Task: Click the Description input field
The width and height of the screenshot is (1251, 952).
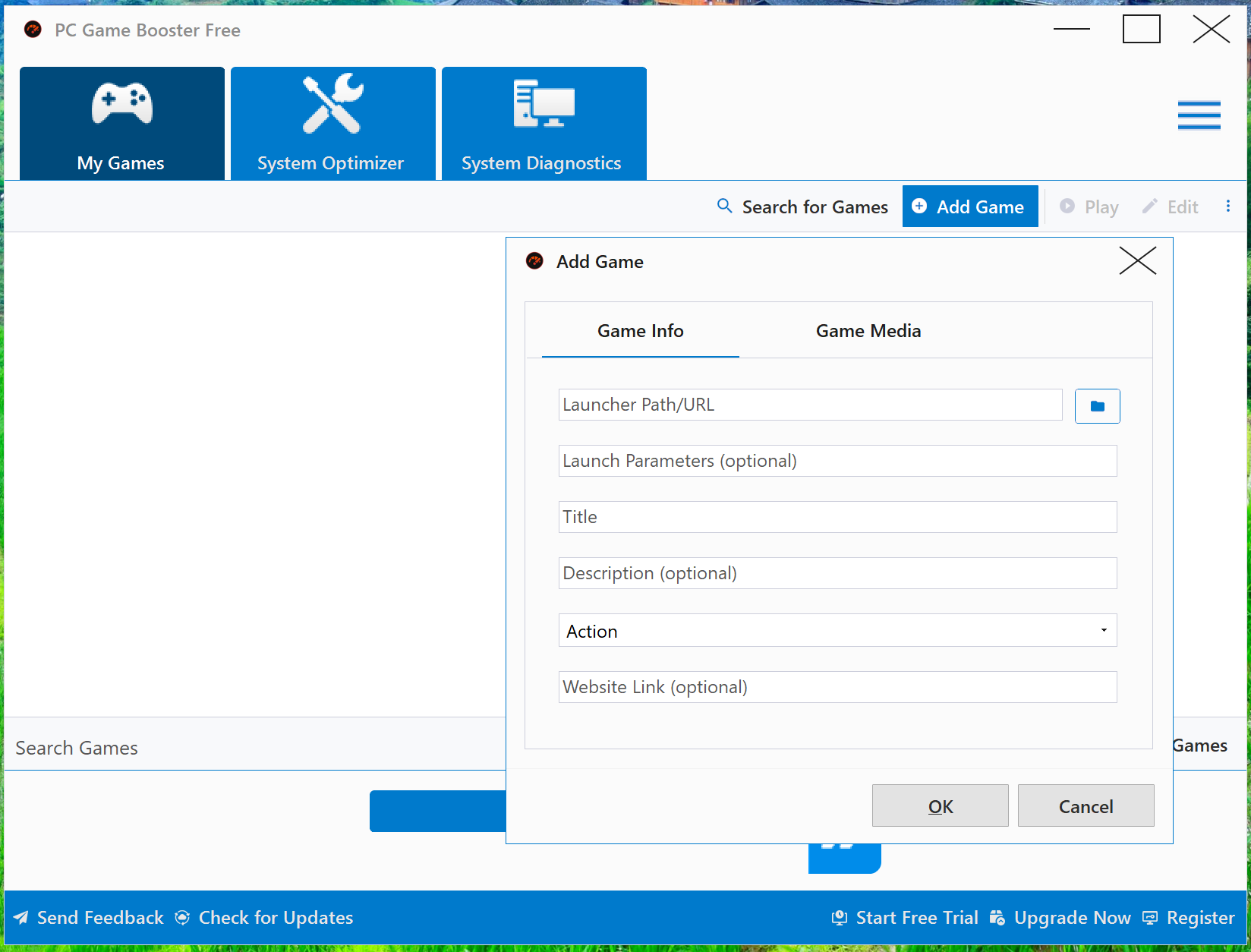Action: coord(838,573)
